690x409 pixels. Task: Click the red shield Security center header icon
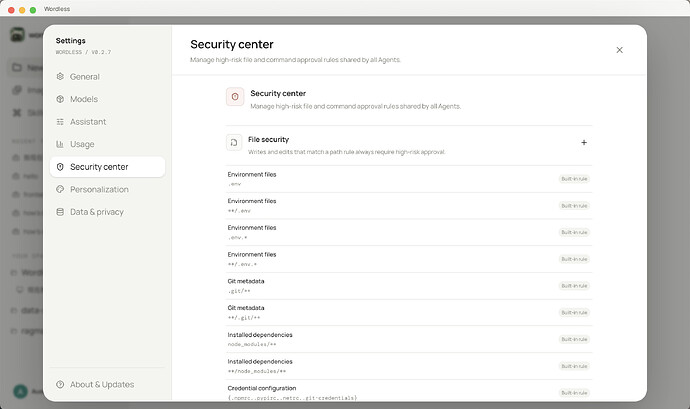click(x=235, y=96)
